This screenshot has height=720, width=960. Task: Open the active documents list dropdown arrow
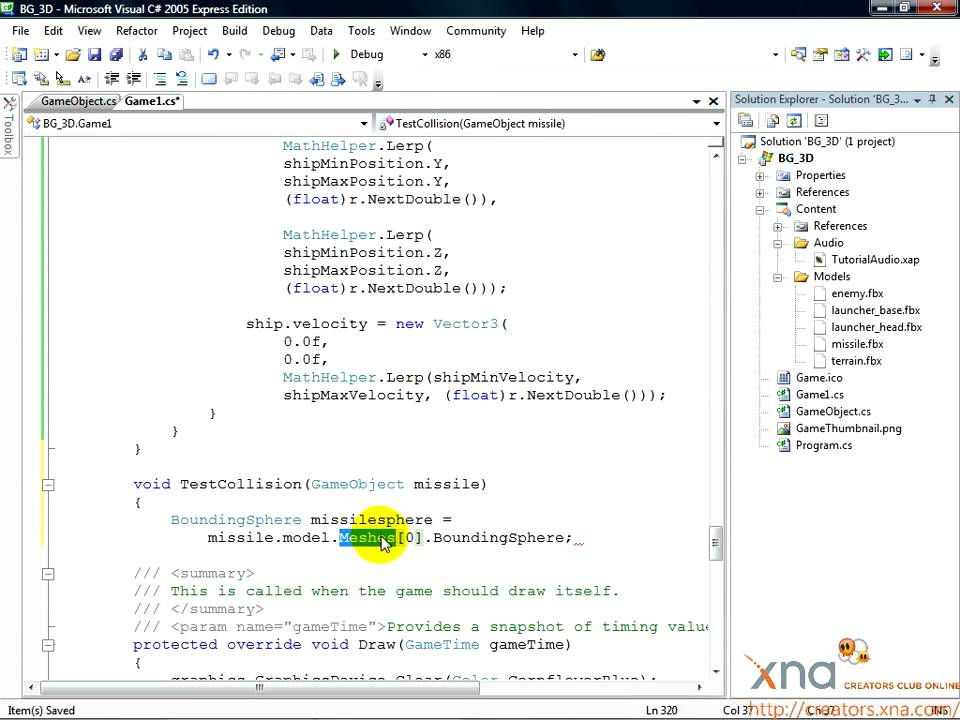click(x=696, y=102)
